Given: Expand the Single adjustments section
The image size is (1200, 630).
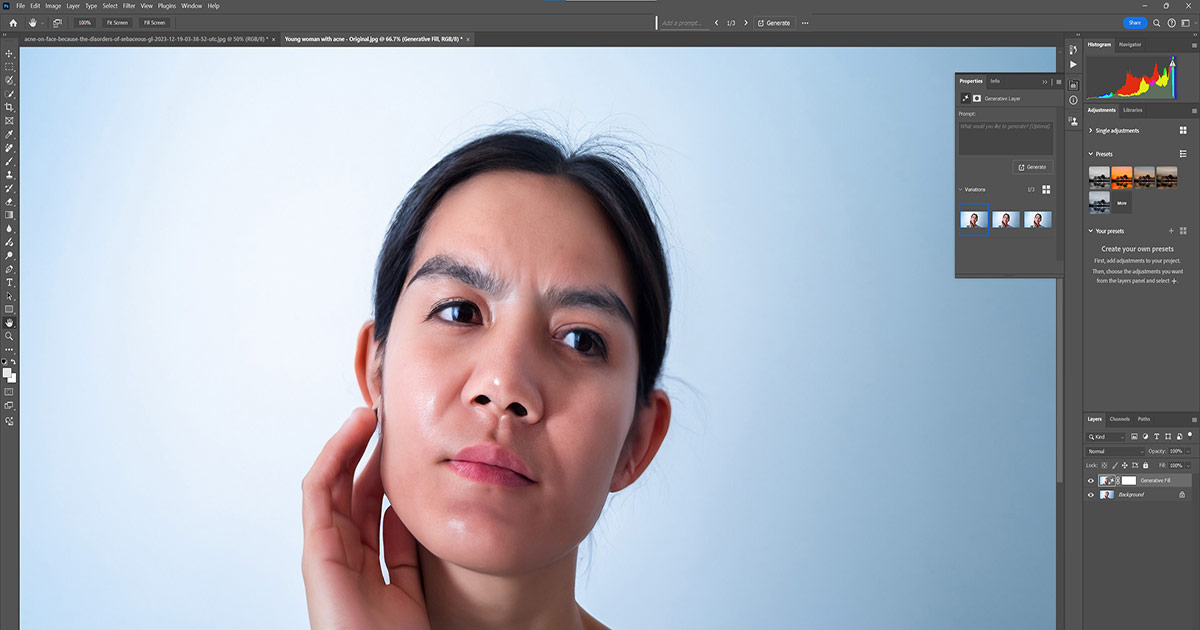Looking at the screenshot, I should (x=1093, y=130).
